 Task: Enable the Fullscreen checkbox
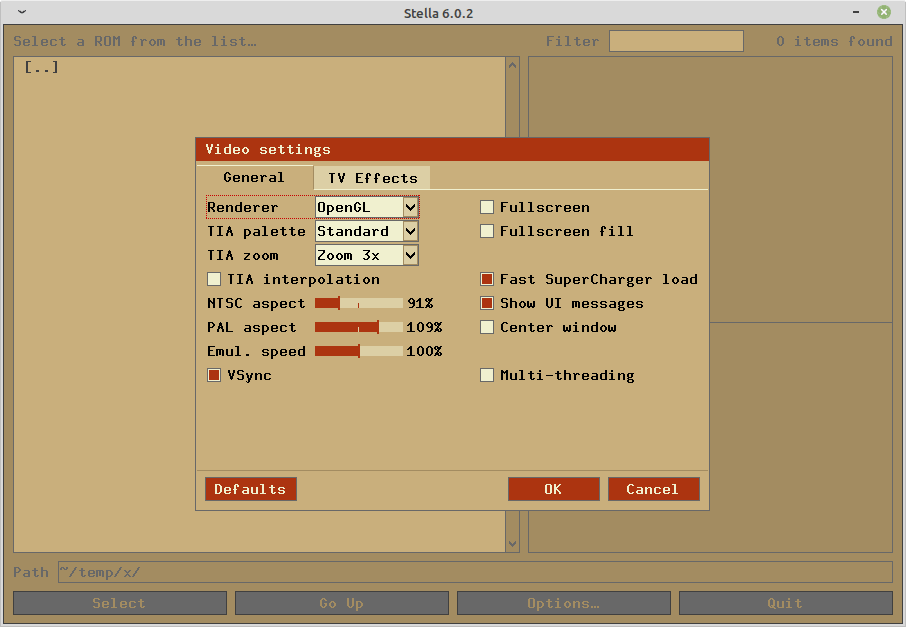tap(487, 207)
